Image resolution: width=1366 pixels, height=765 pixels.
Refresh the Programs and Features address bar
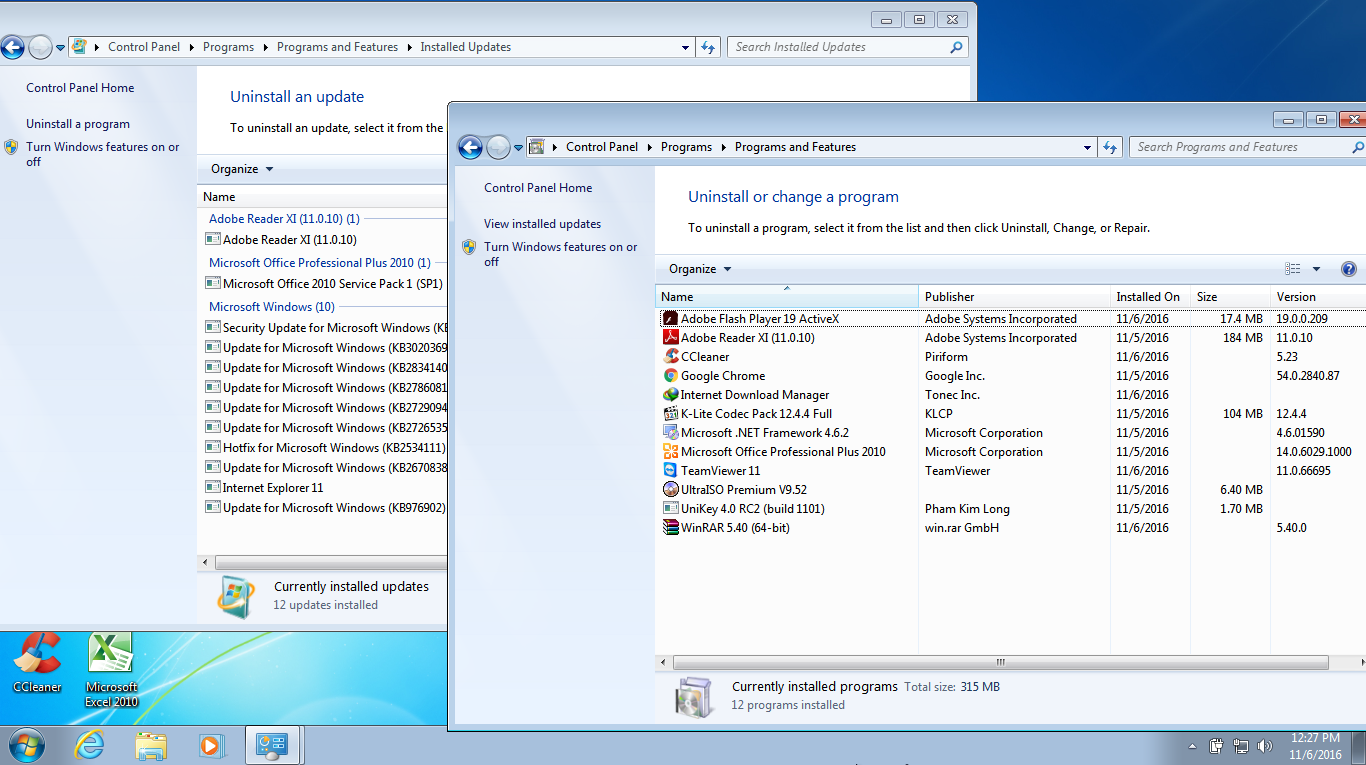click(x=1109, y=147)
